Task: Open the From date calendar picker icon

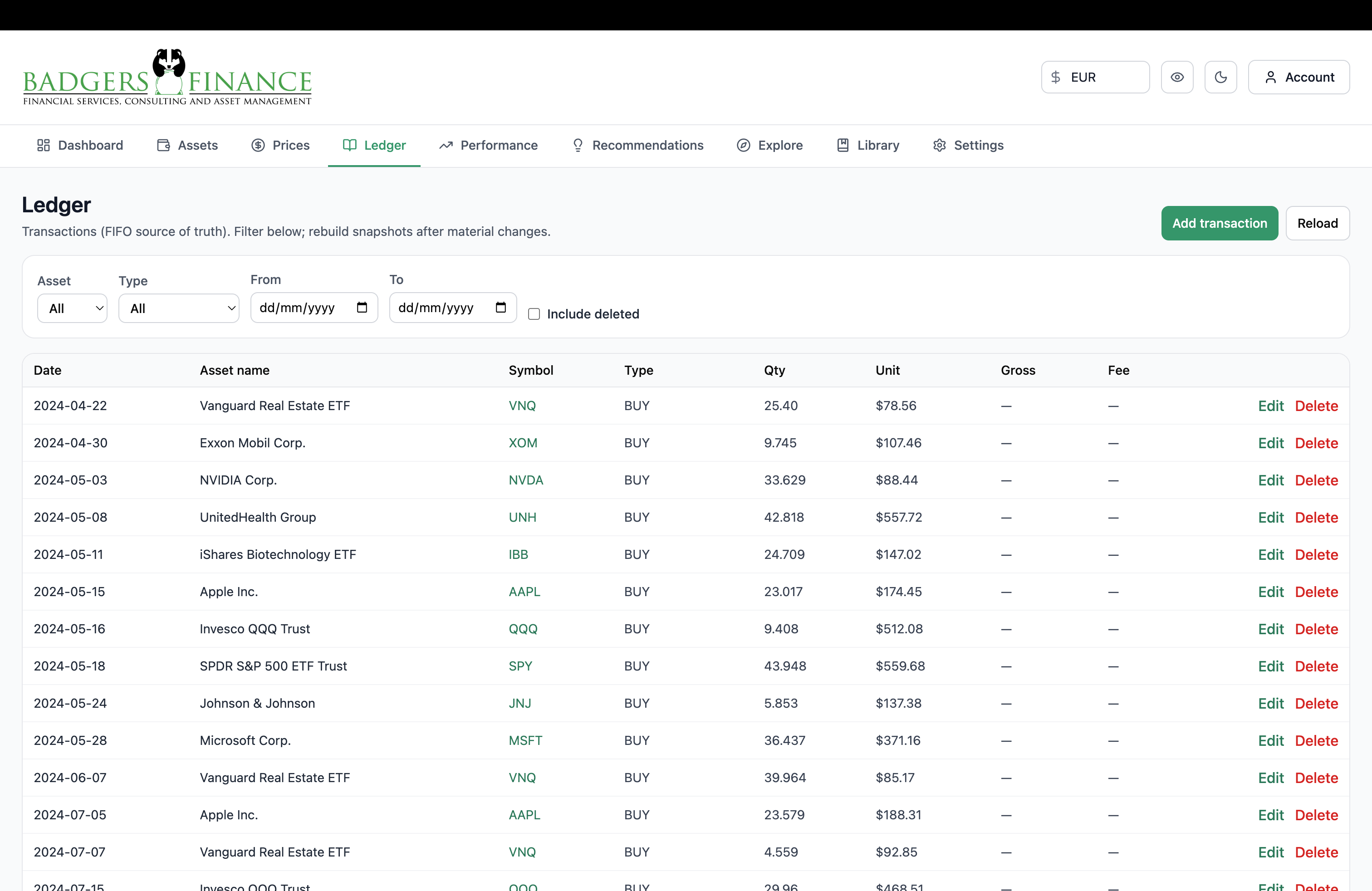Action: coord(362,307)
